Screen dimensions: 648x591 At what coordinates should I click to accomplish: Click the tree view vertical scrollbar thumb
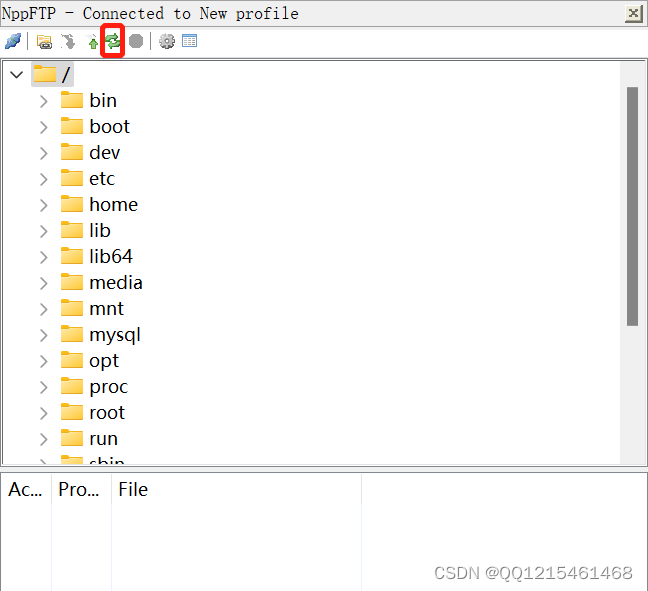pyautogui.click(x=632, y=206)
